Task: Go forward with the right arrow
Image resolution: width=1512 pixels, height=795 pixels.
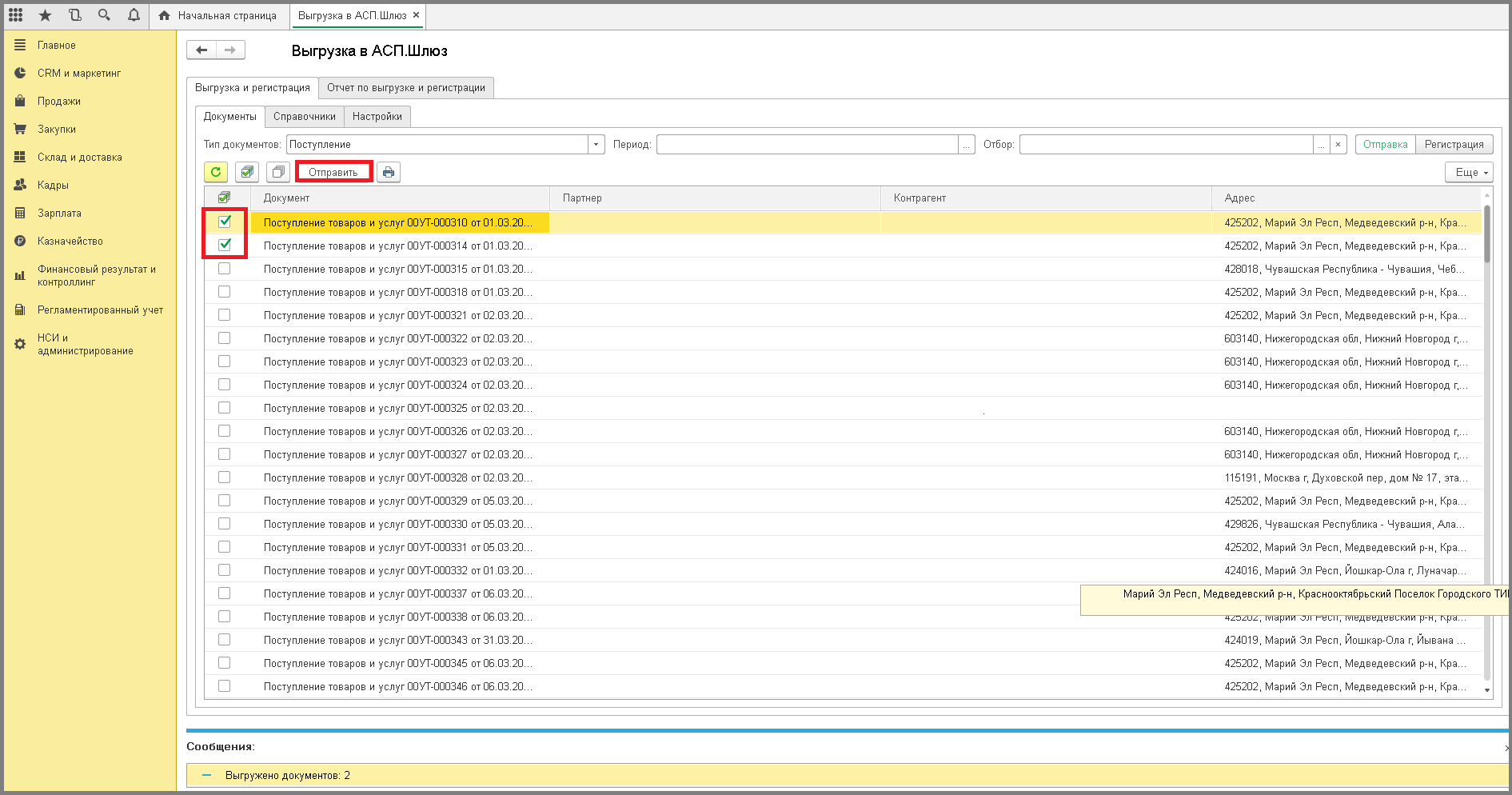Action: pyautogui.click(x=230, y=50)
